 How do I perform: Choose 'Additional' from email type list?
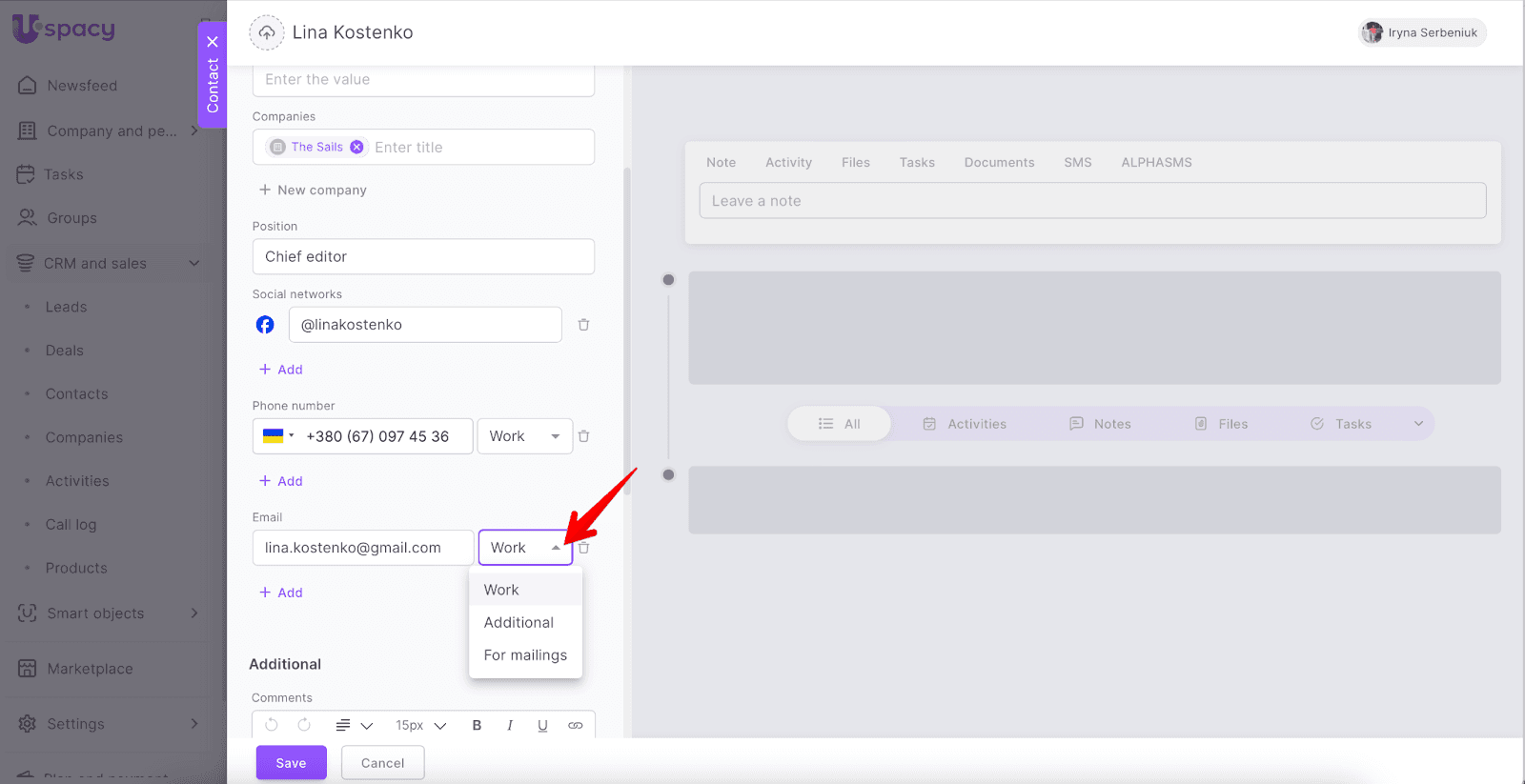518,622
